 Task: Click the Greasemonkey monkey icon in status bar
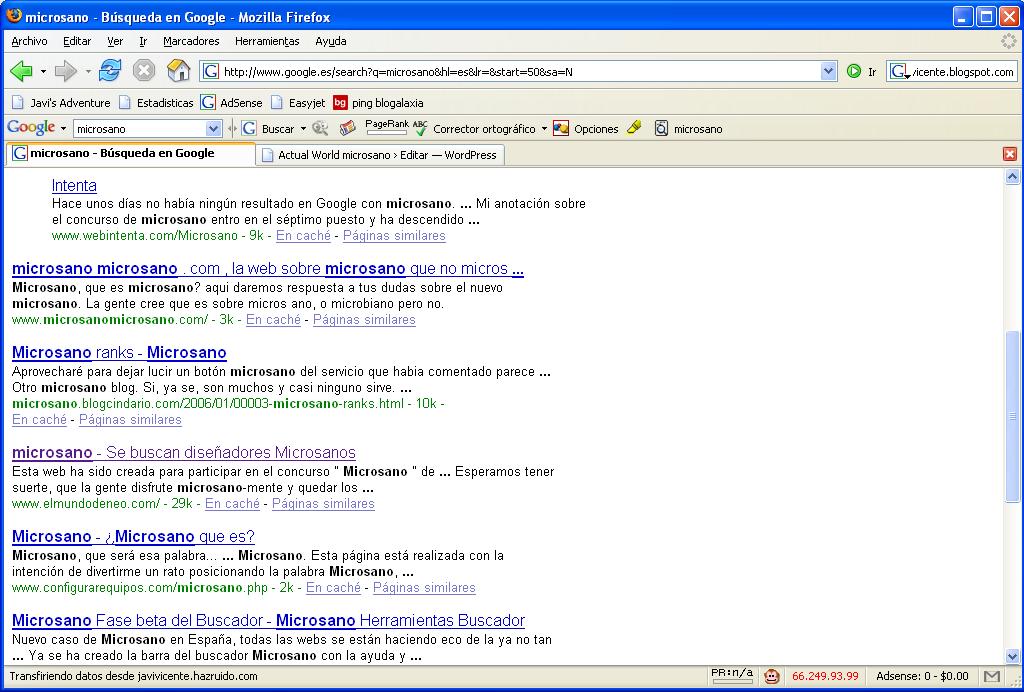[772, 676]
